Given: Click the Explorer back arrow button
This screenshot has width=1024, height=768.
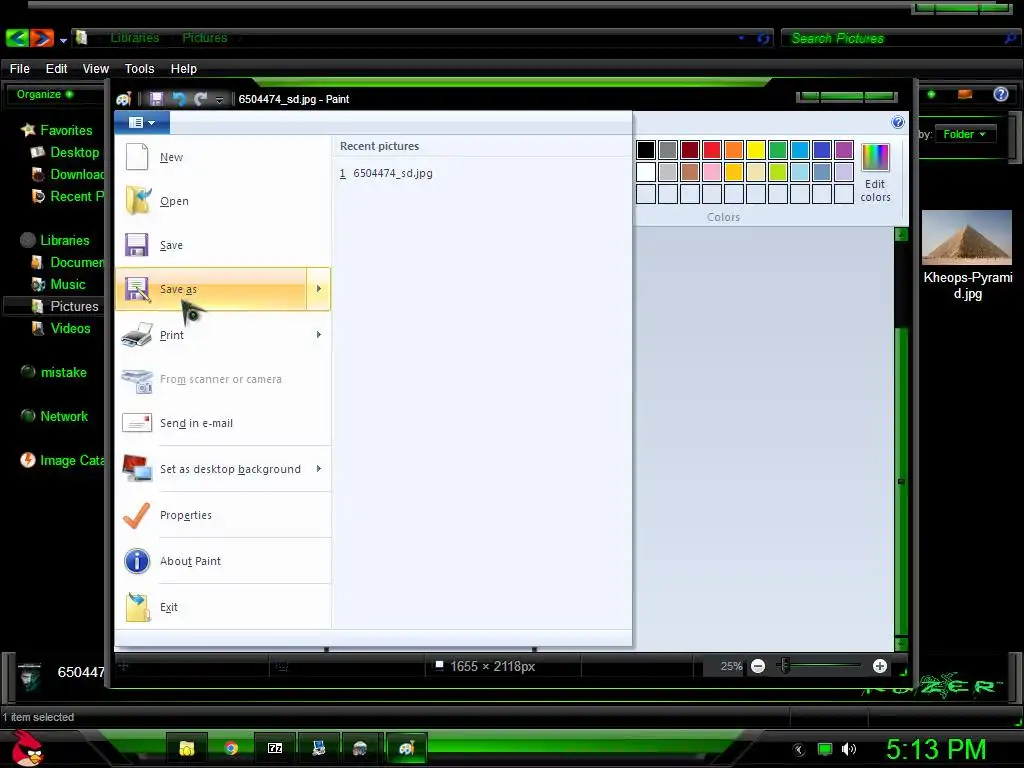Looking at the screenshot, I should pyautogui.click(x=18, y=38).
